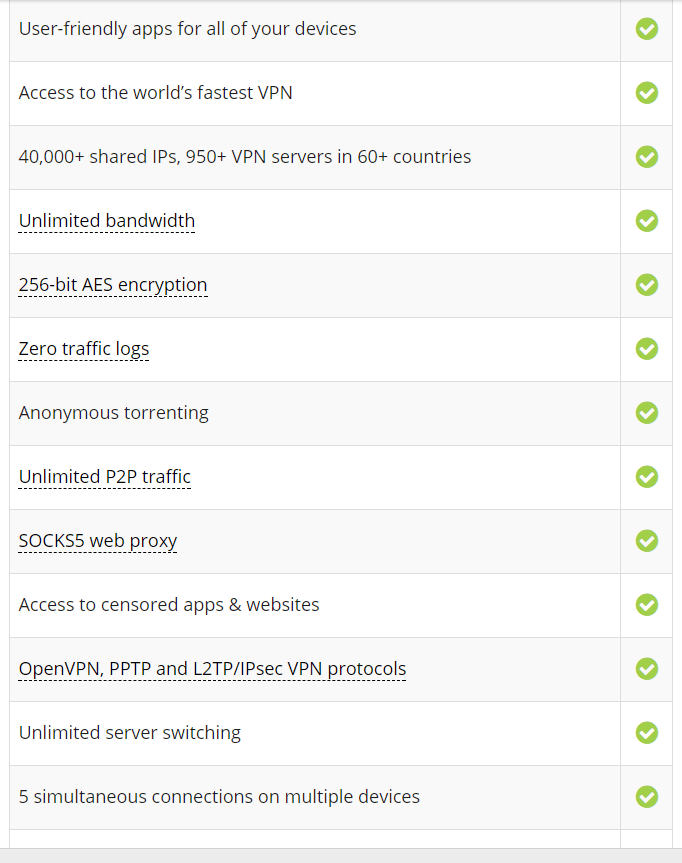Open the SOCKS5 web proxy link
The height and width of the screenshot is (863, 682).
point(98,541)
